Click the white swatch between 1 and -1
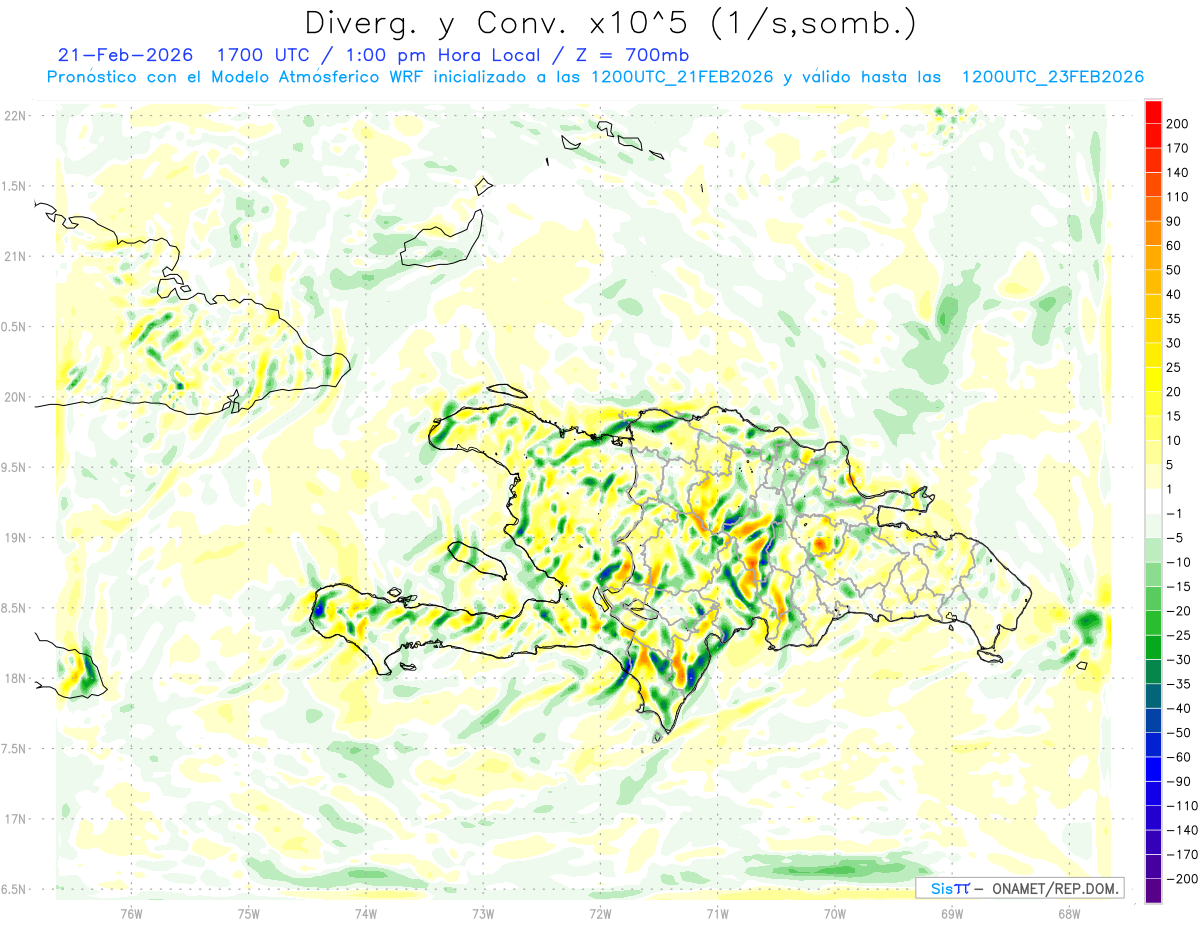 (x=1153, y=501)
